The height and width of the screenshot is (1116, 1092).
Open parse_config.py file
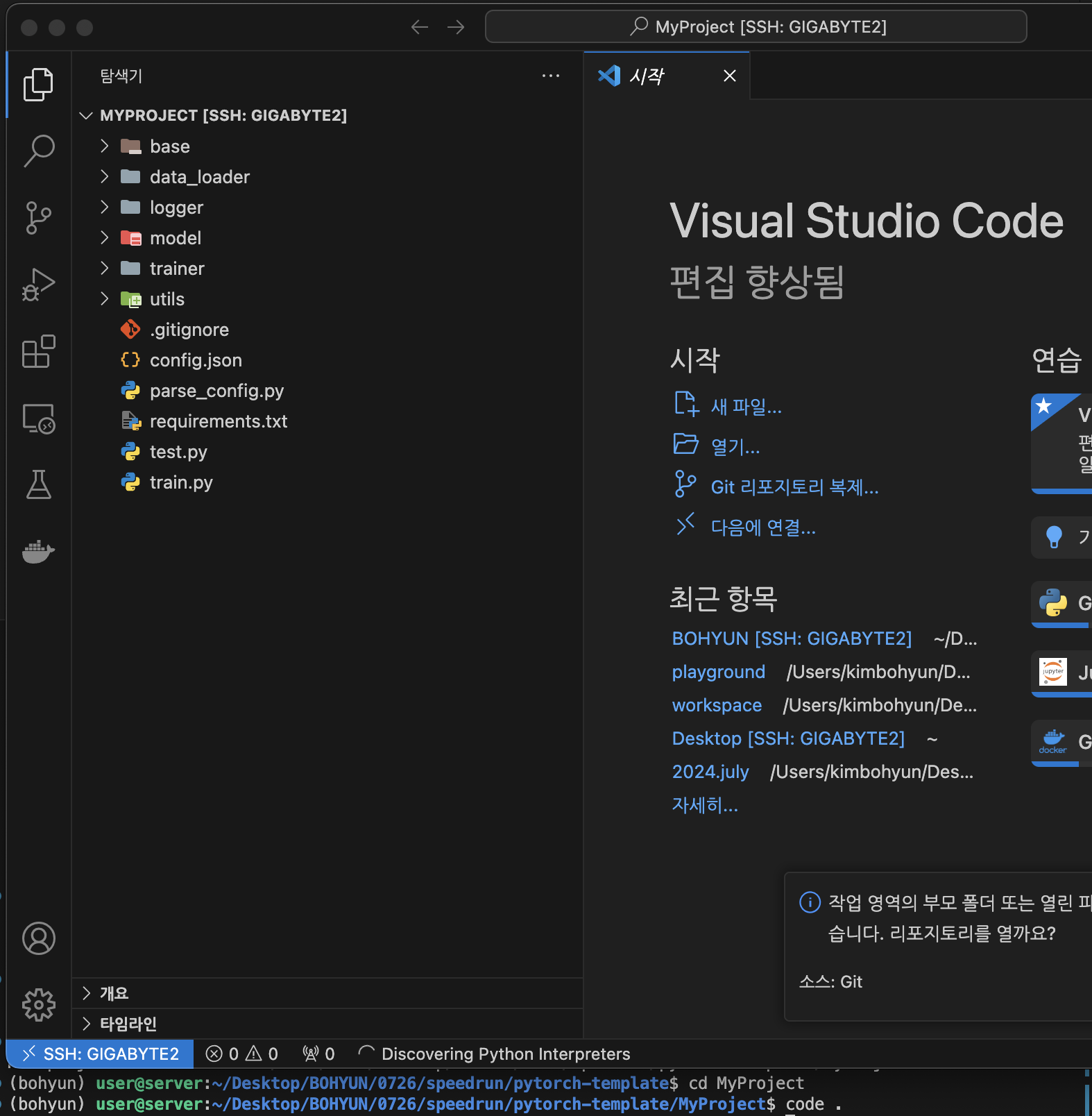(x=327, y=391)
